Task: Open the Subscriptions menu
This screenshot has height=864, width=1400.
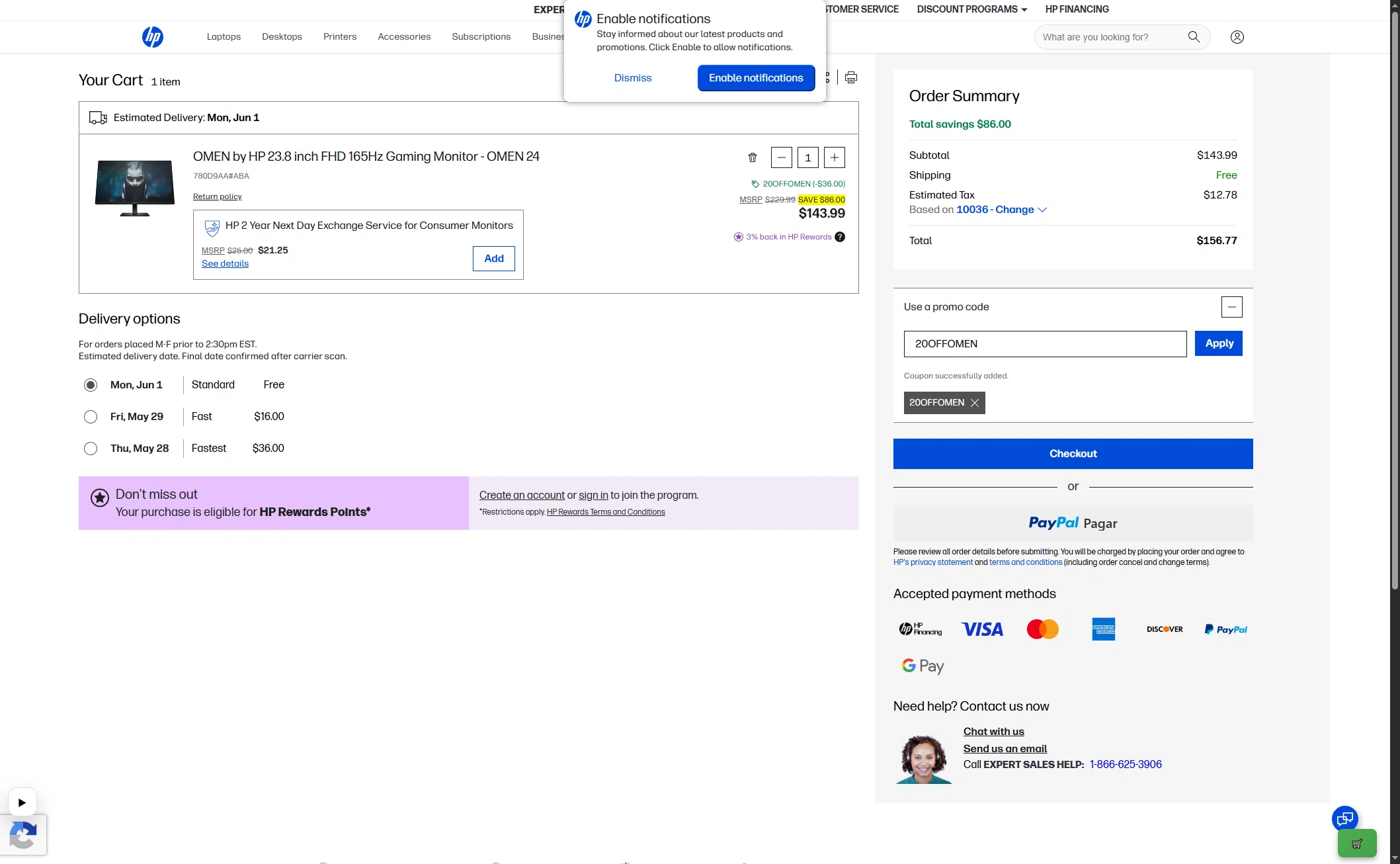Action: tap(481, 36)
